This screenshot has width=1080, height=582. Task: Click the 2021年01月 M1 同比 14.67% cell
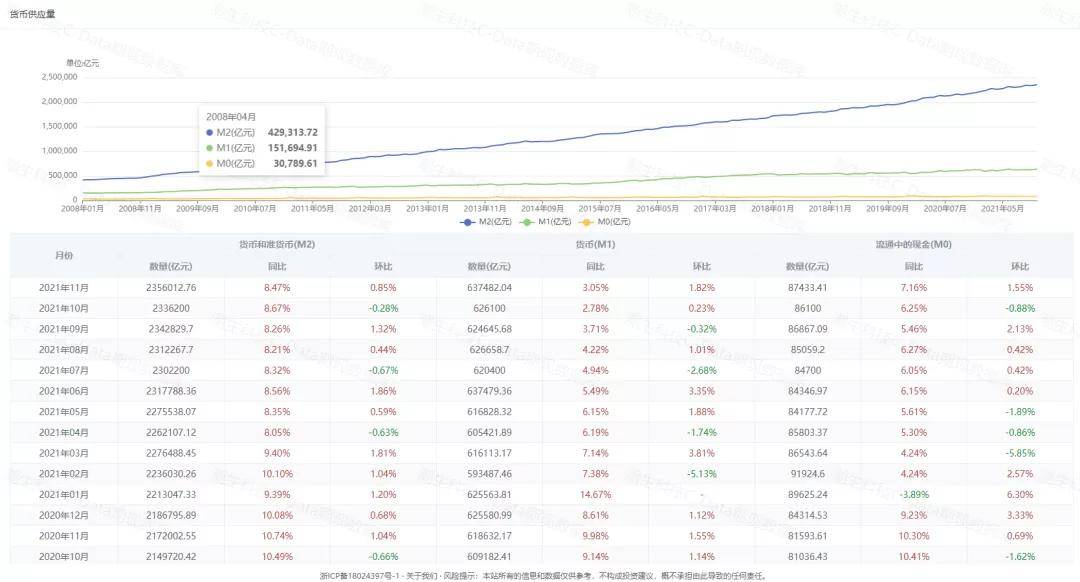(x=595, y=494)
